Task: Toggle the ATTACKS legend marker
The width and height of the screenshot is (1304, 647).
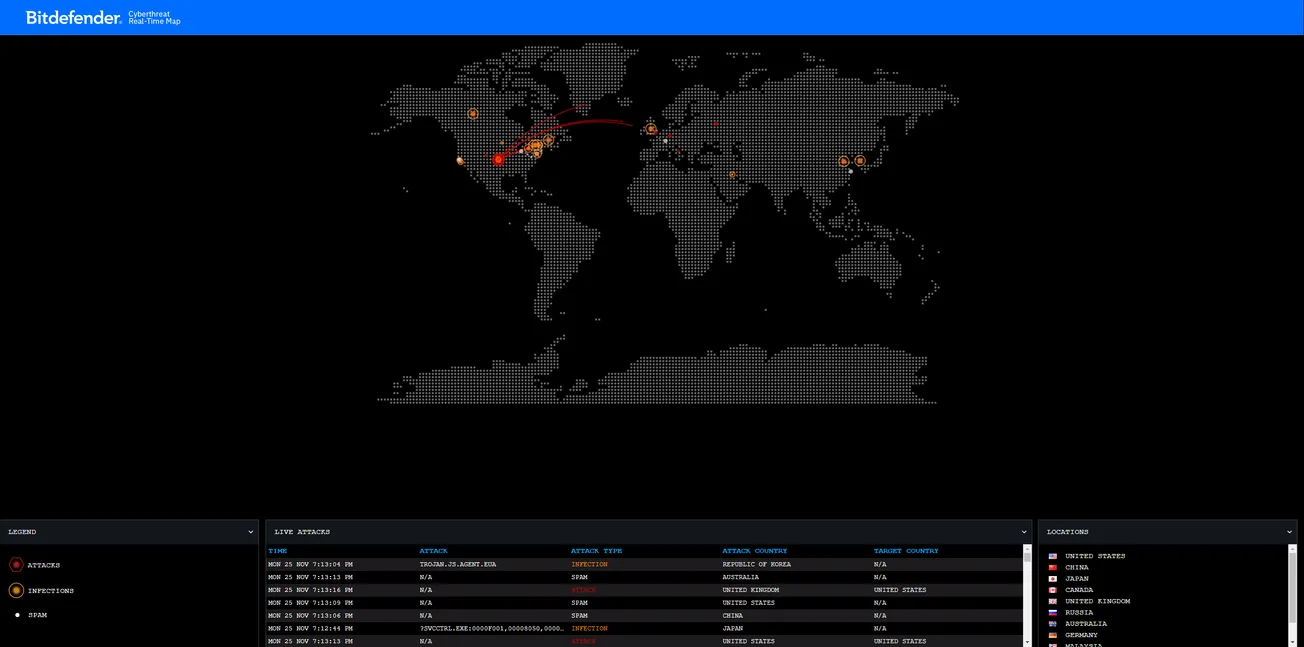Action: pos(16,564)
